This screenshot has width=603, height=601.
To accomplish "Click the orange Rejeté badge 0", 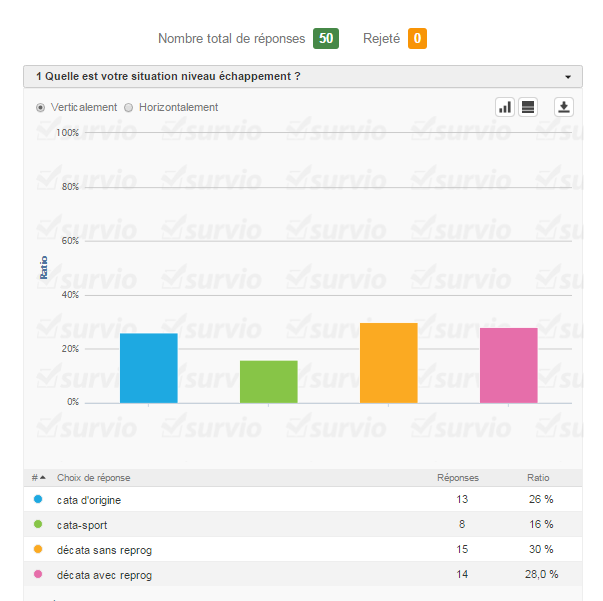I will coord(417,39).
